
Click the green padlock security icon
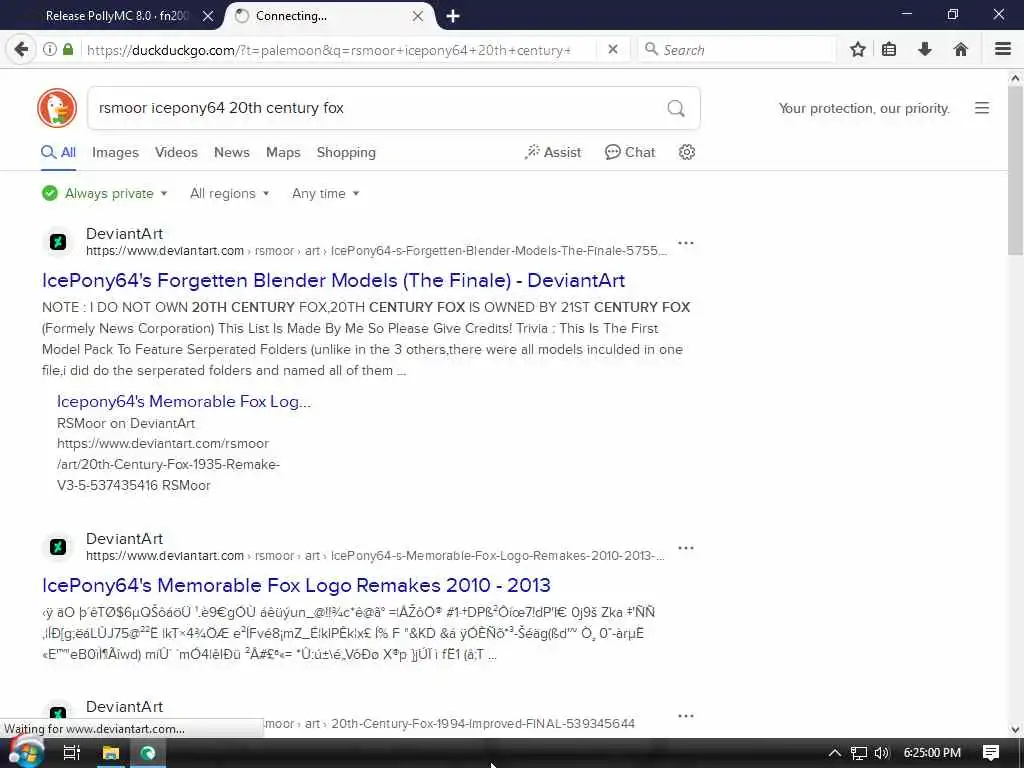pyautogui.click(x=68, y=50)
